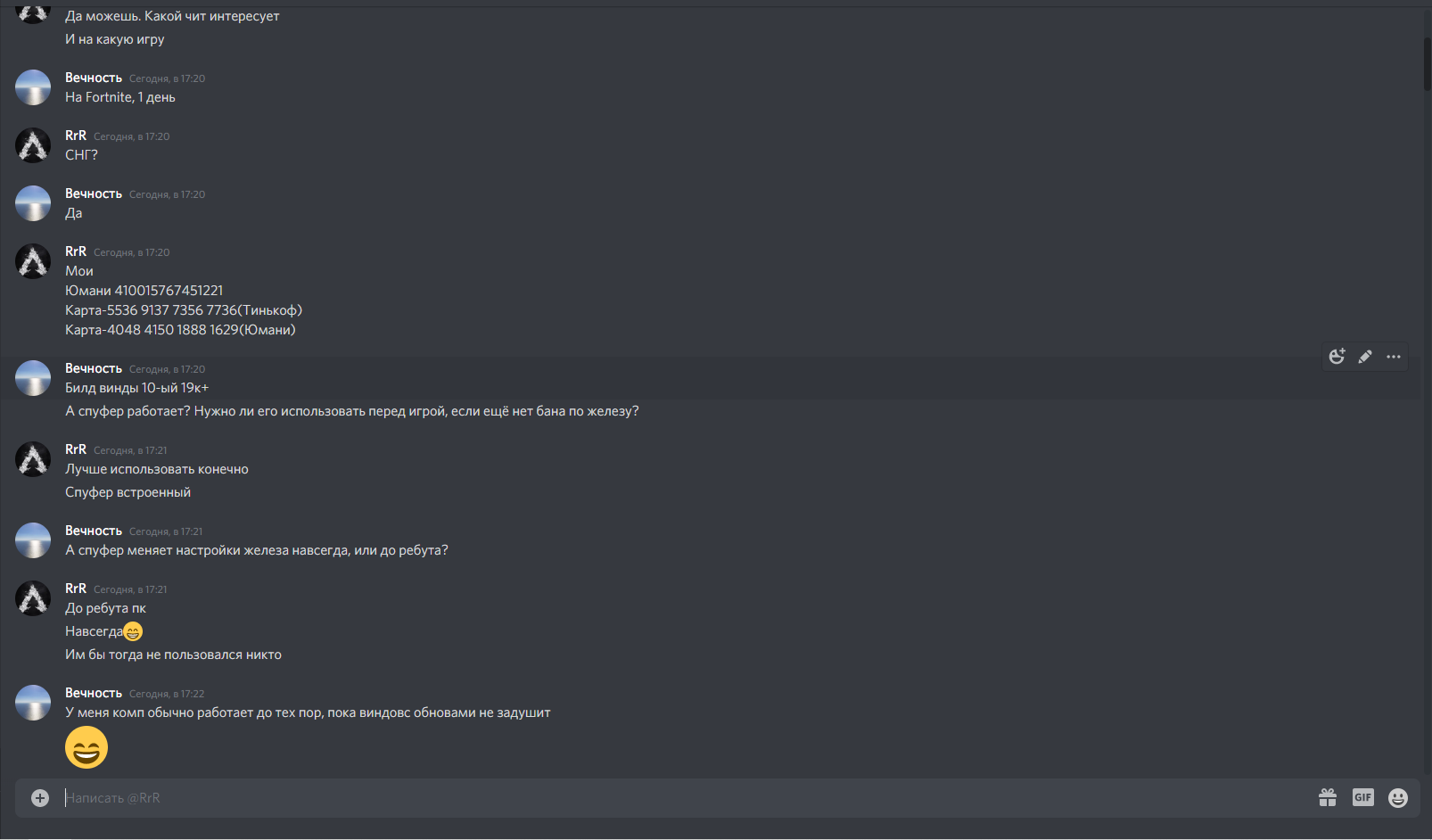Focus the message input for @RrR
This screenshot has height=840, width=1432.
[x=687, y=798]
